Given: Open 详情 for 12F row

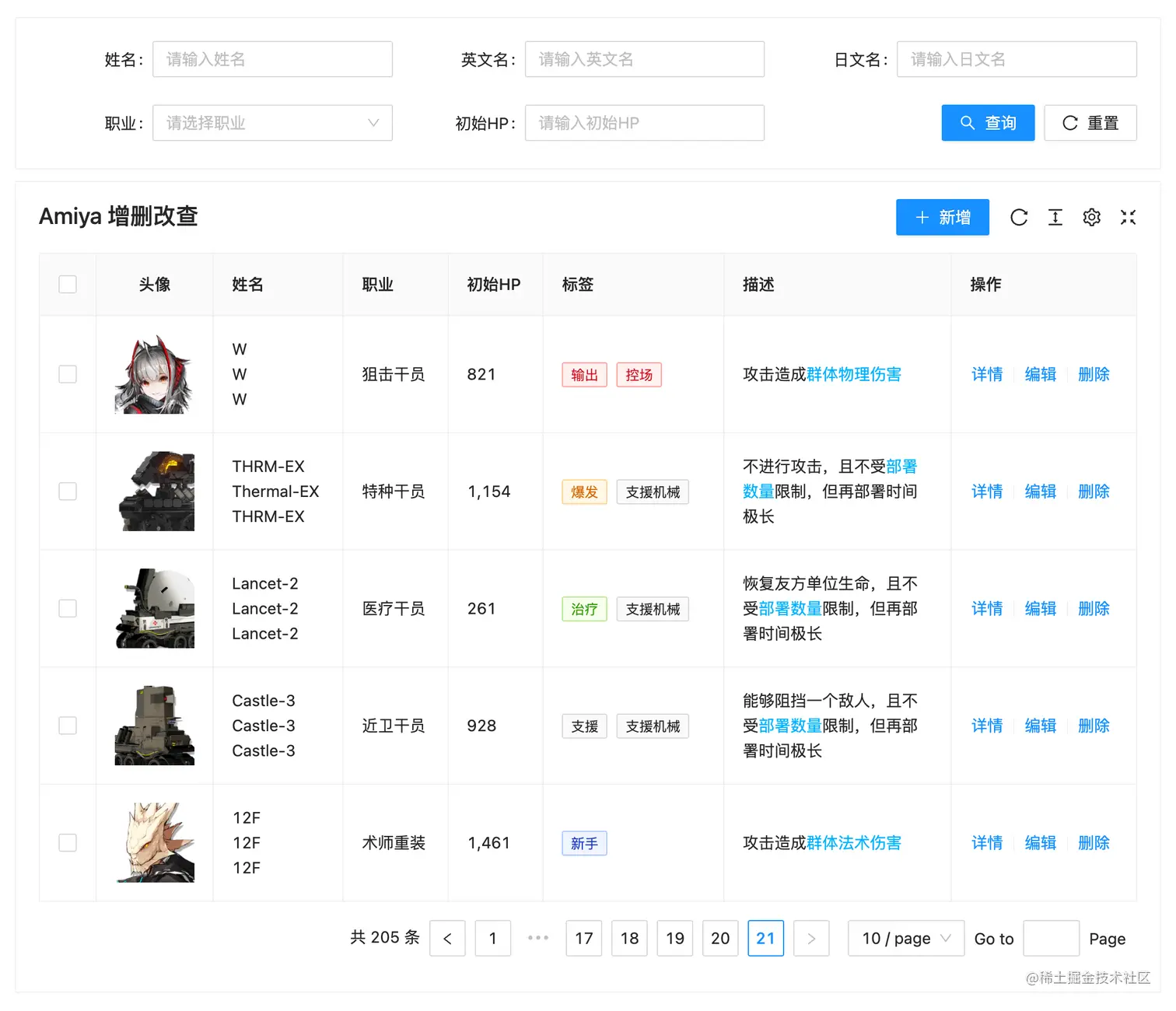Looking at the screenshot, I should click(987, 843).
